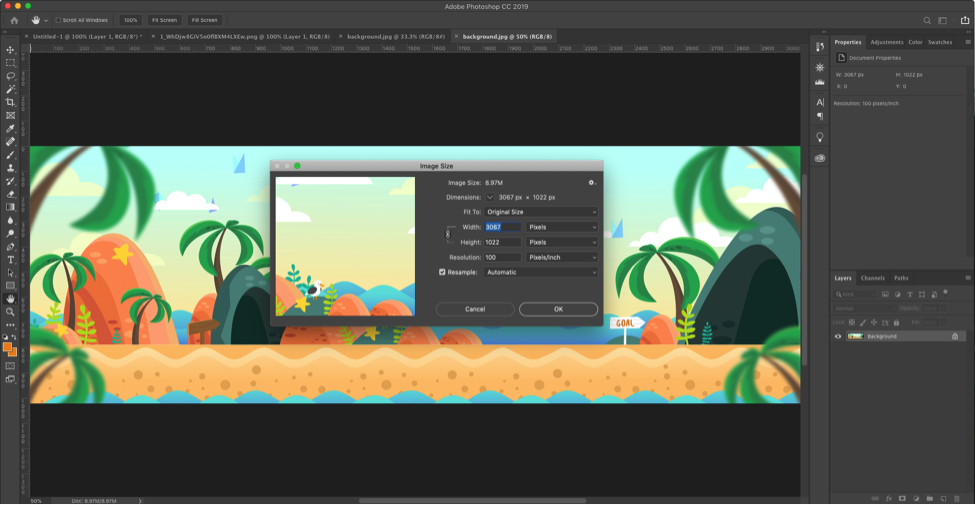This screenshot has width=975, height=505.
Task: Select the Lasso tool
Action: click(x=11, y=76)
